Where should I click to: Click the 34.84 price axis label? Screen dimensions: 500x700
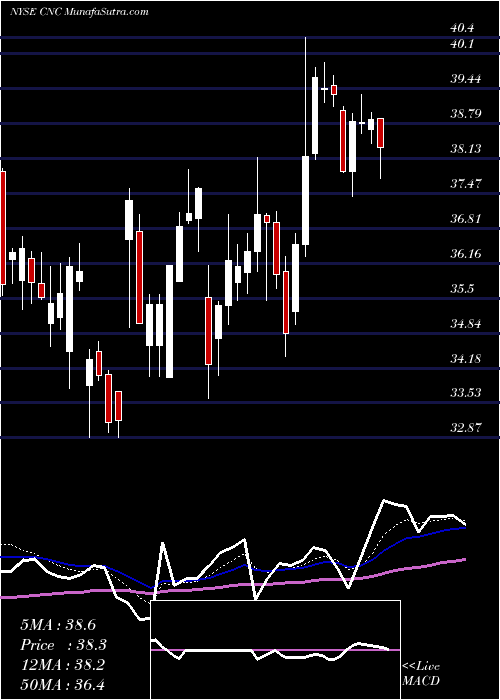point(466,323)
